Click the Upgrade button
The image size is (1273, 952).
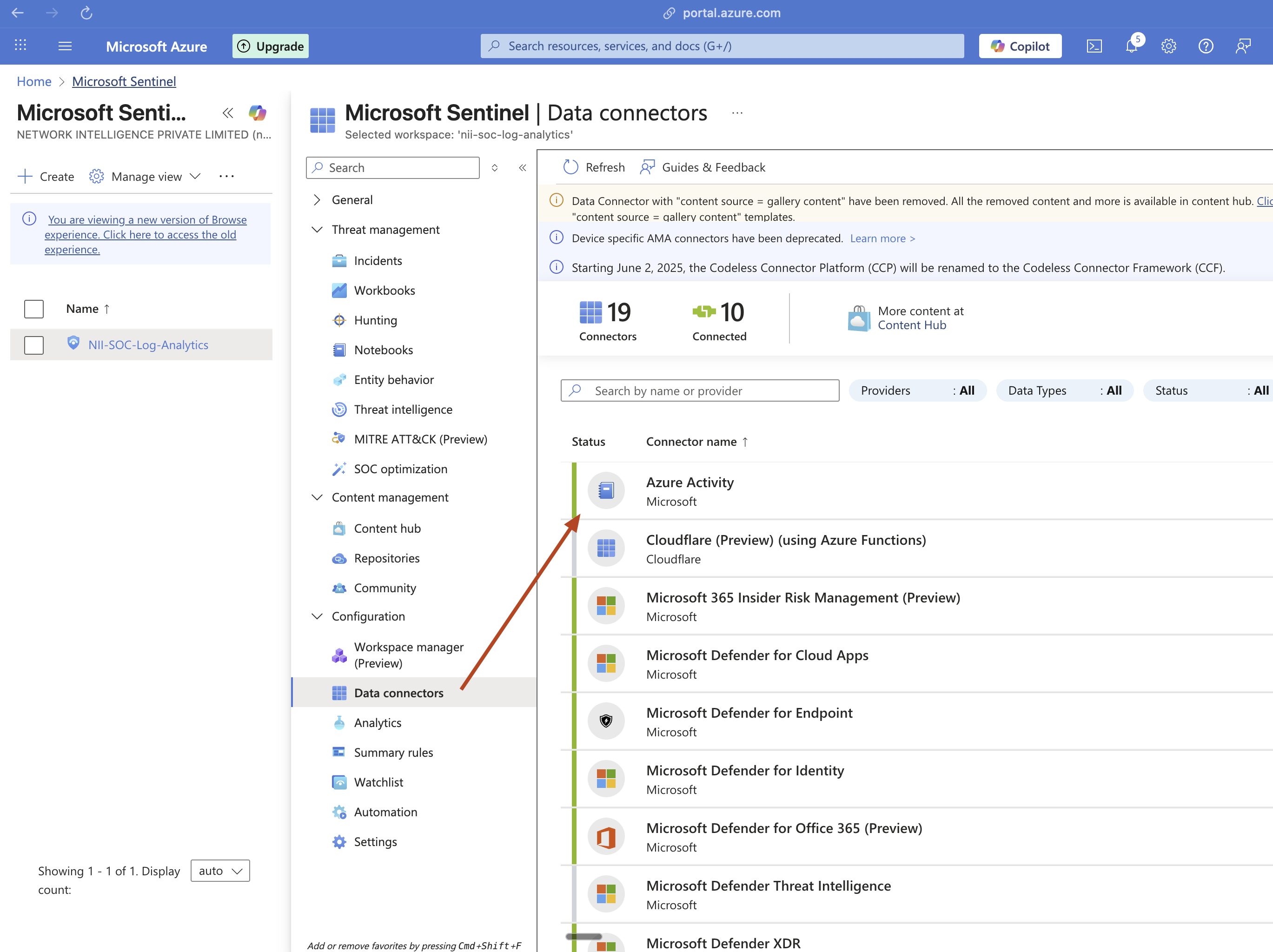(x=271, y=46)
